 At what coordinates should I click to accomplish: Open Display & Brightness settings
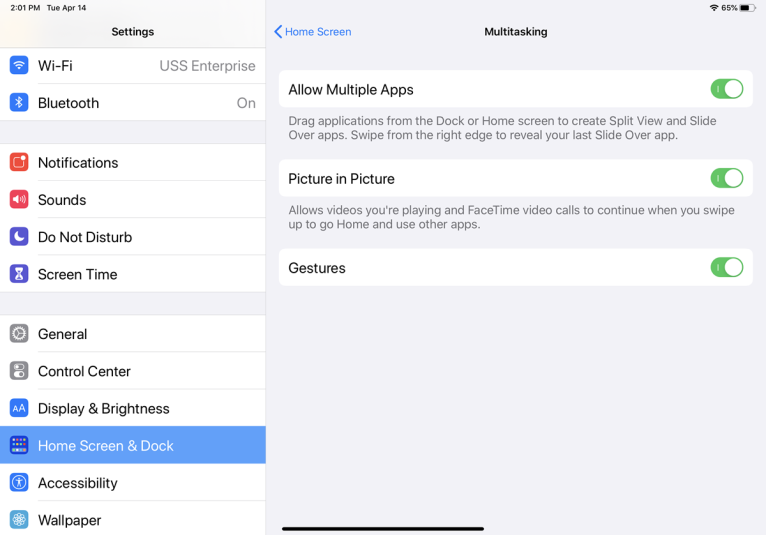pos(133,408)
